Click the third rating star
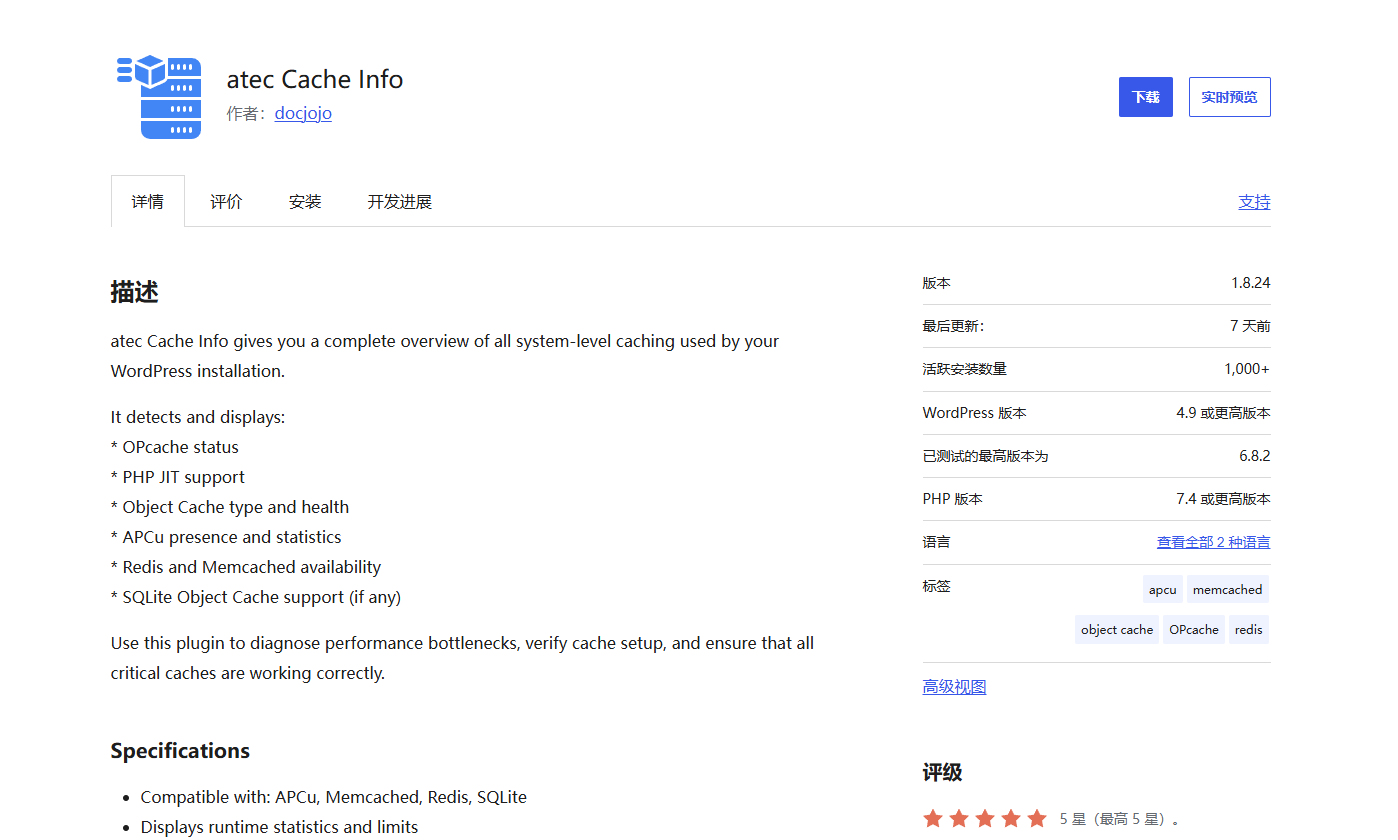This screenshot has height=840, width=1398. (x=985, y=819)
